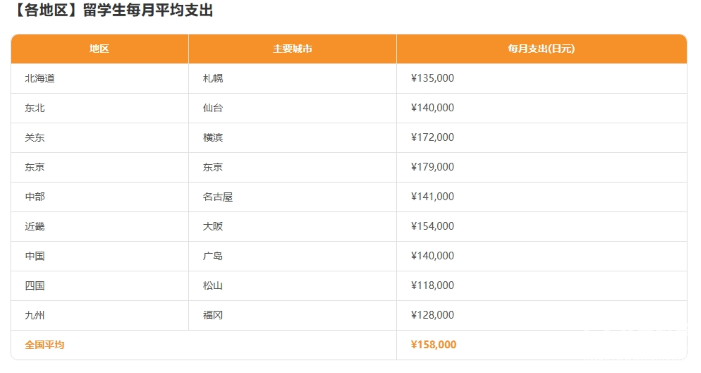
Task: Select the 东北 region cell
Action: 99,108
